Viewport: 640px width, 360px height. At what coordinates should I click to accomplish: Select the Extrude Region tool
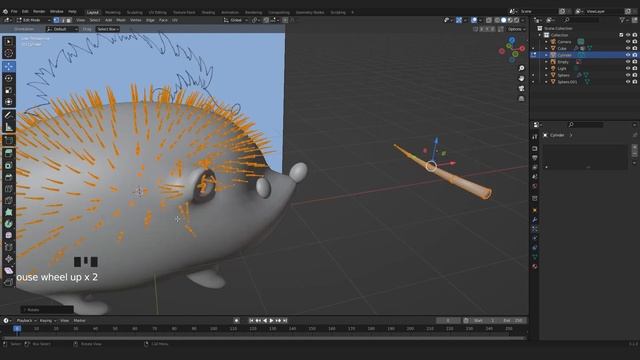click(9, 153)
